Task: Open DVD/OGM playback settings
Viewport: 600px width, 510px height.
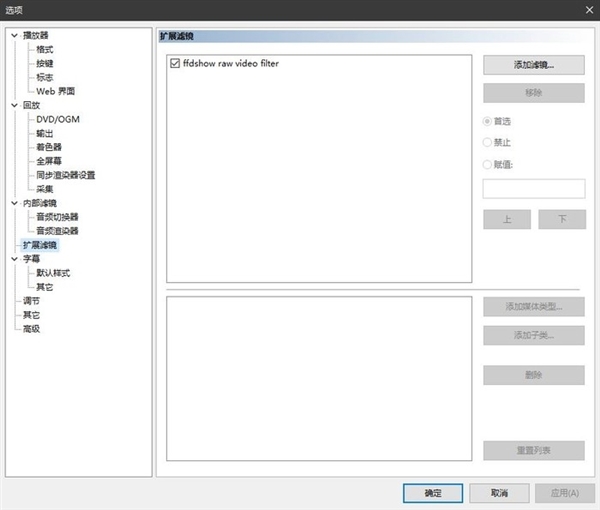Action: tap(58, 119)
